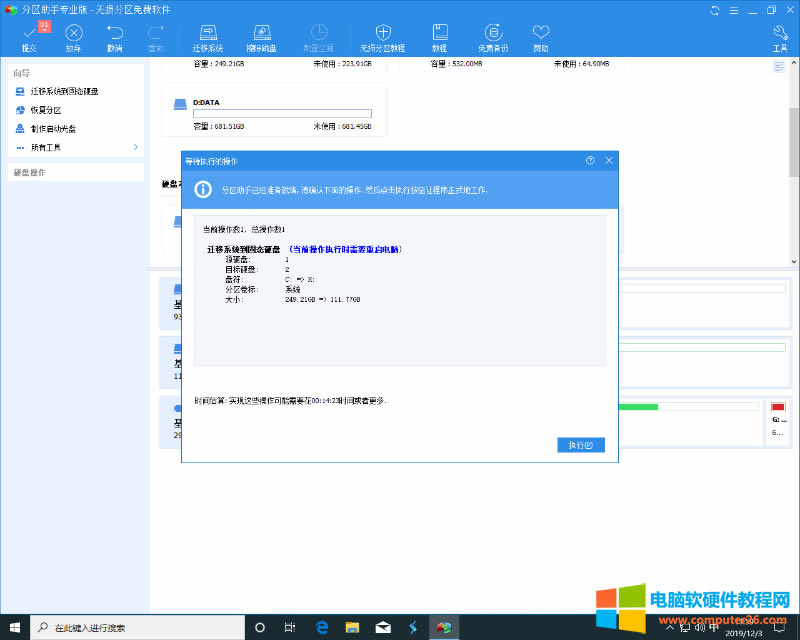Select 迁移系统到固态硬盘 in wizard panel
800x640 pixels.
(65, 92)
